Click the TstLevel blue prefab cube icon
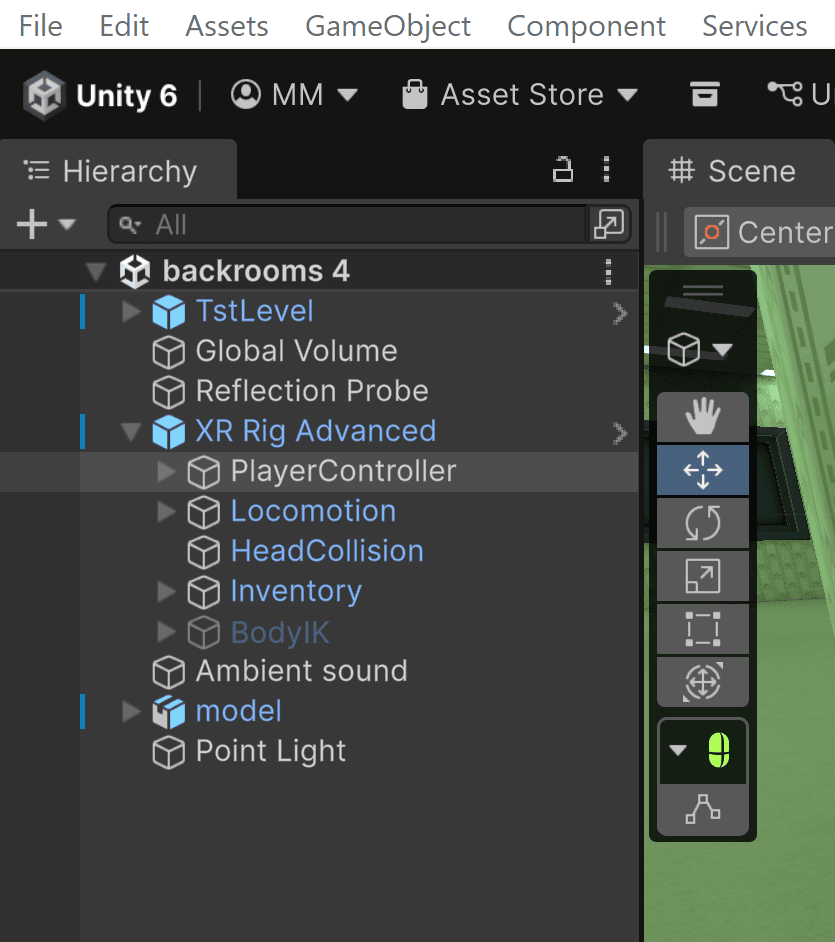The width and height of the screenshot is (835, 942). [169, 312]
